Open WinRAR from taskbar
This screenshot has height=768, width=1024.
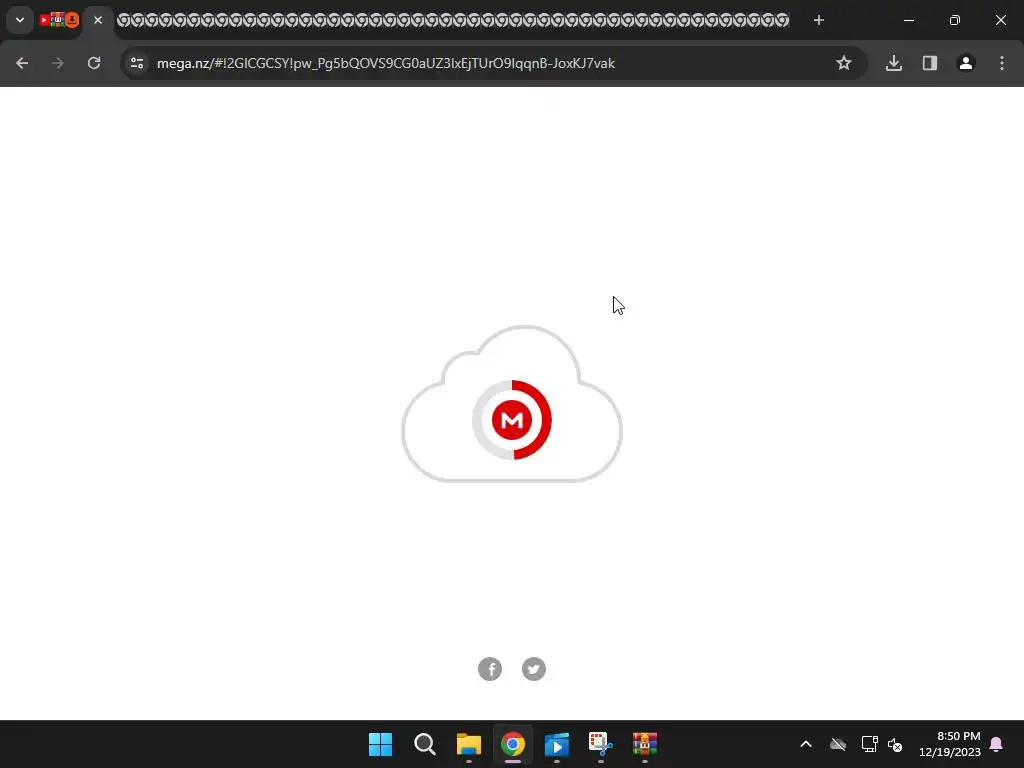[x=645, y=744]
